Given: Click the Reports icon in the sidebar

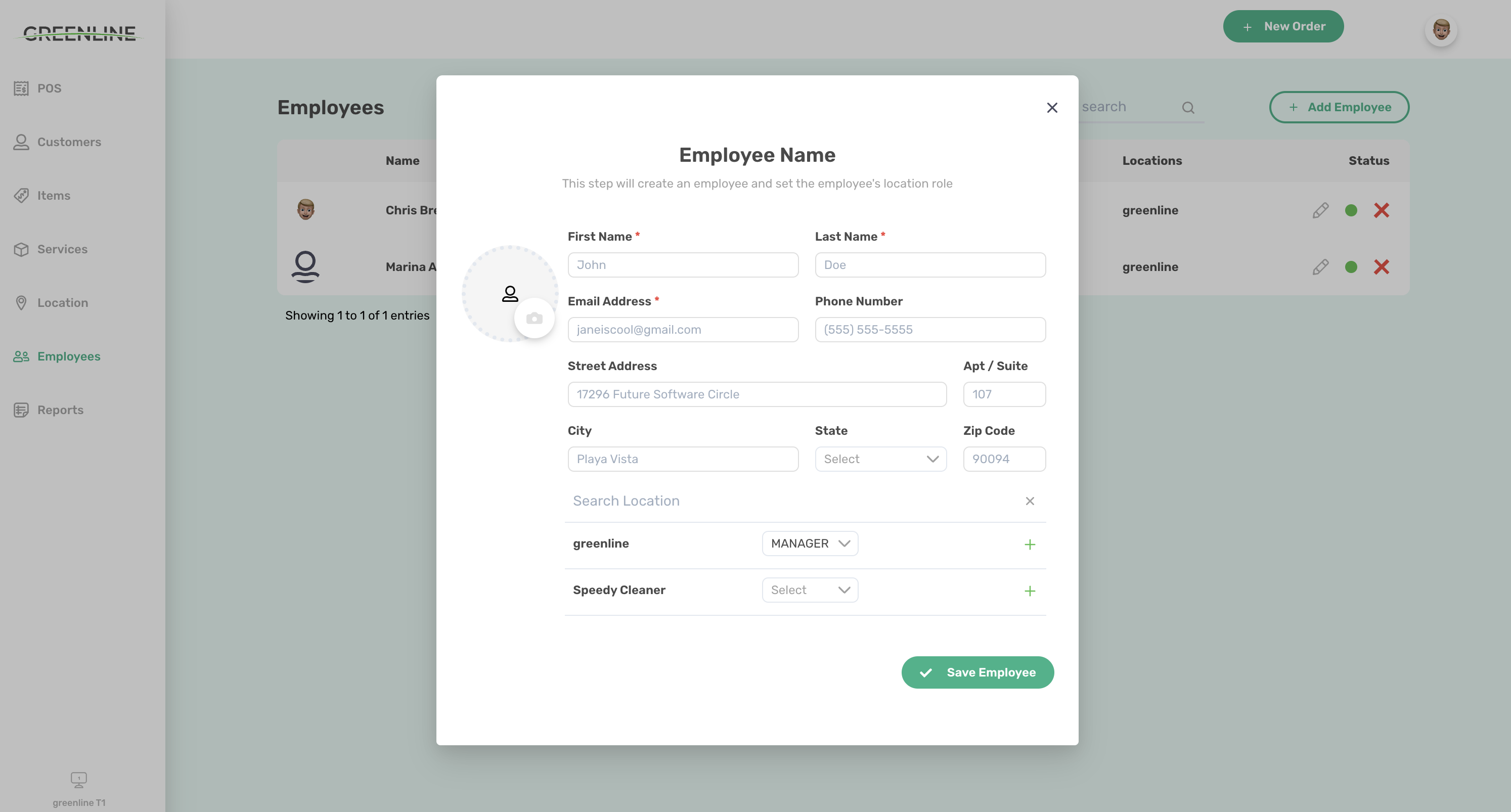Looking at the screenshot, I should click(x=22, y=410).
